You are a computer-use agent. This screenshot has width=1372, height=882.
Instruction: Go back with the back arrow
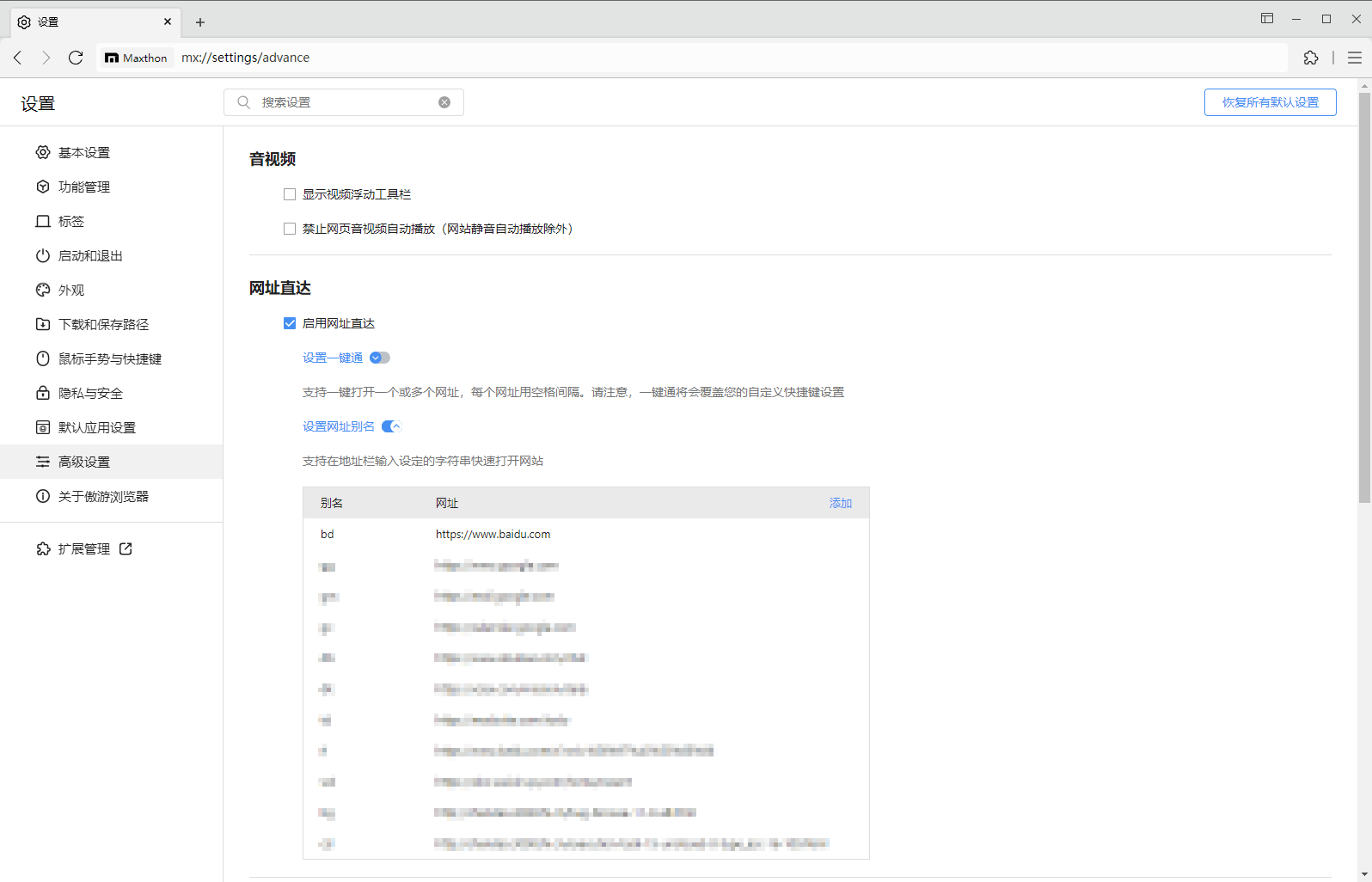click(18, 58)
